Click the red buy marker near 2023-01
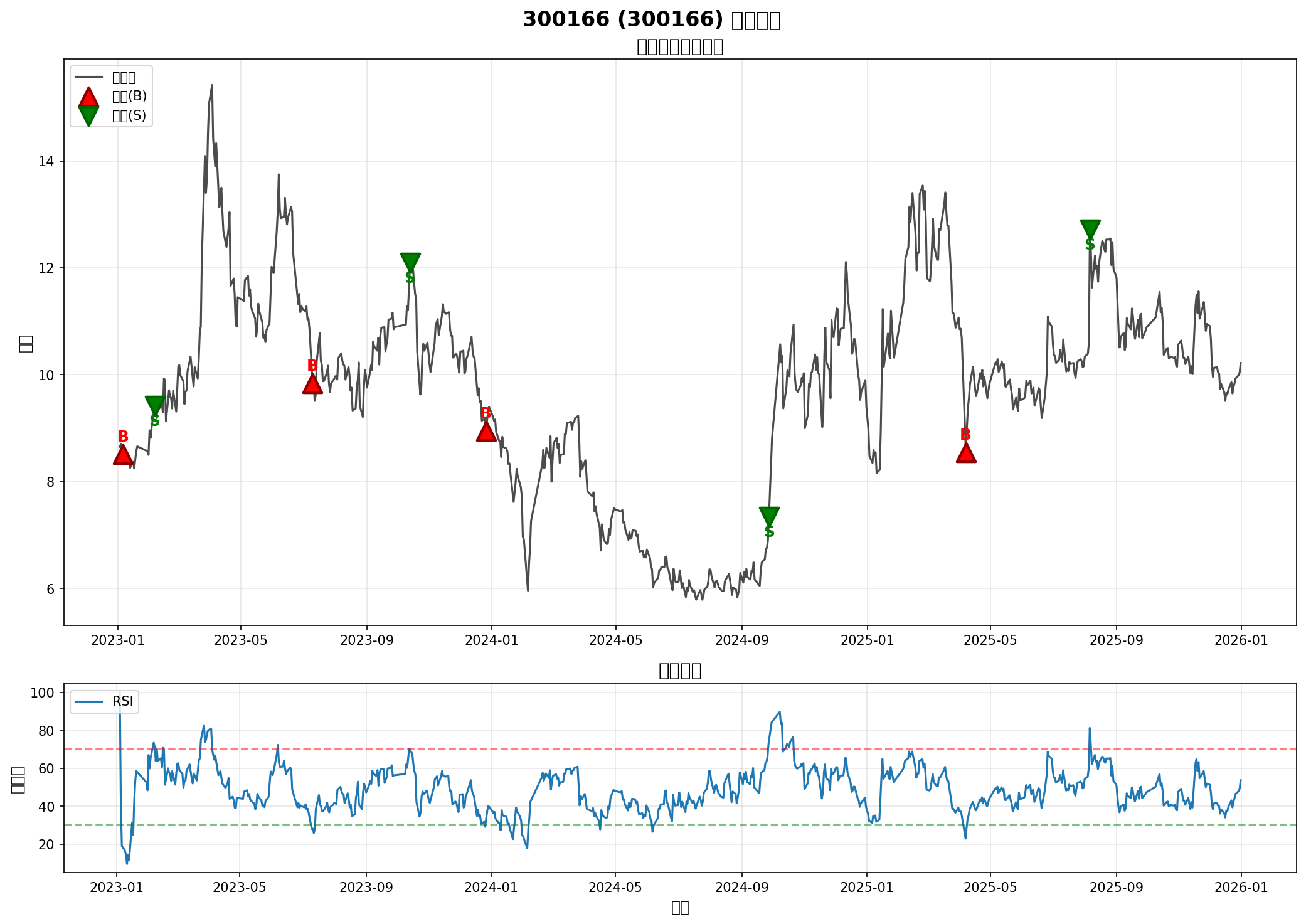 (x=123, y=455)
